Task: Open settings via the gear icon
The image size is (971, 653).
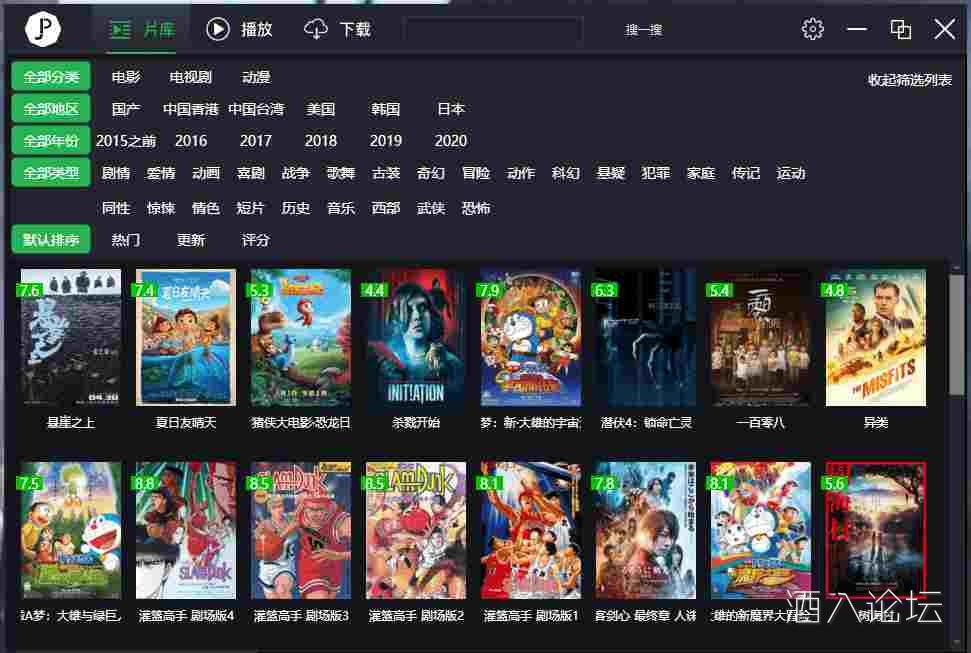Action: pyautogui.click(x=812, y=29)
